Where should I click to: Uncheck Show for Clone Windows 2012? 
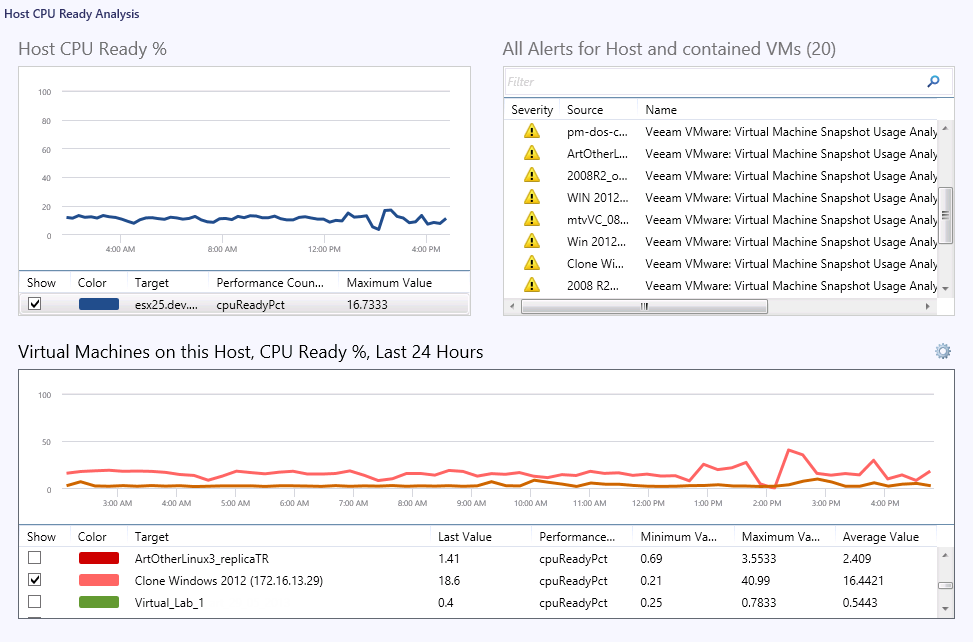pyautogui.click(x=35, y=580)
